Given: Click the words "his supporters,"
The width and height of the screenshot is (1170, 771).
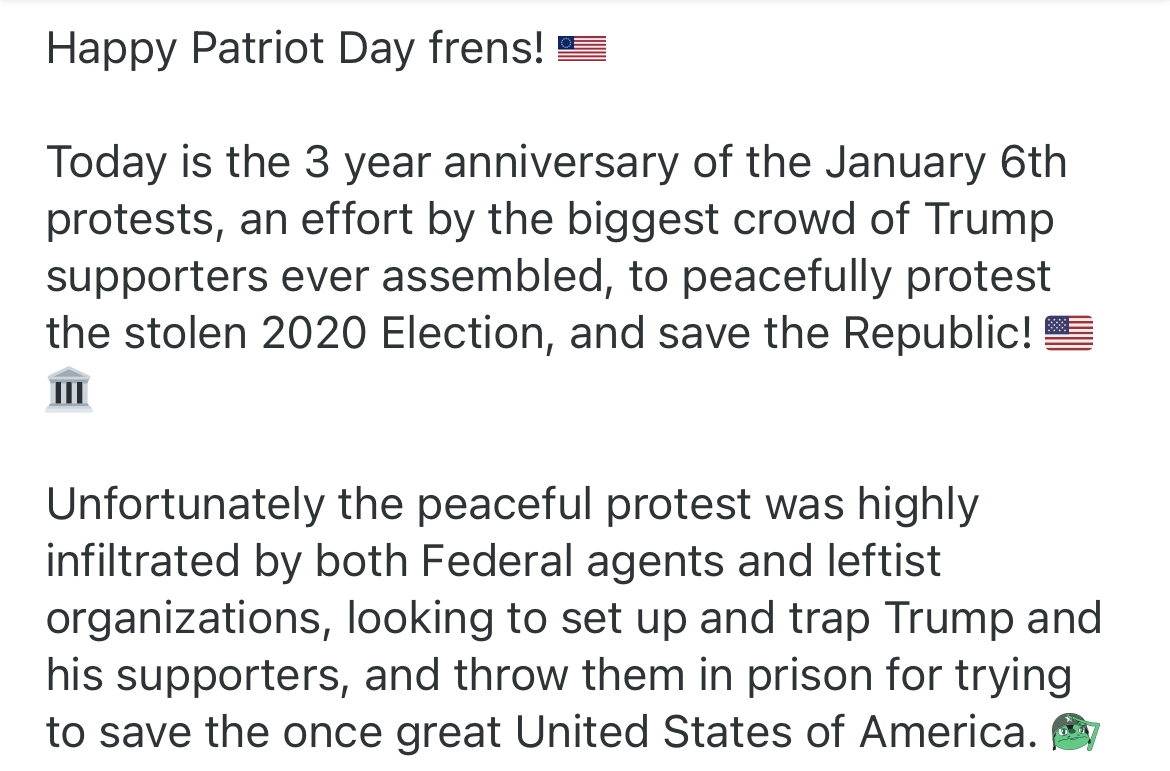Looking at the screenshot, I should (196, 676).
